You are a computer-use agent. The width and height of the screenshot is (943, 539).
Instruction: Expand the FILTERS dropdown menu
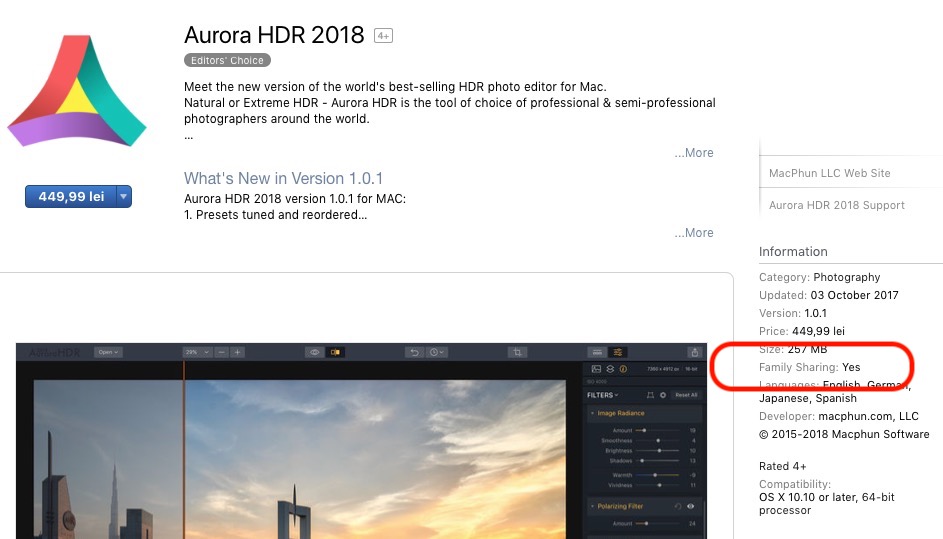[602, 395]
